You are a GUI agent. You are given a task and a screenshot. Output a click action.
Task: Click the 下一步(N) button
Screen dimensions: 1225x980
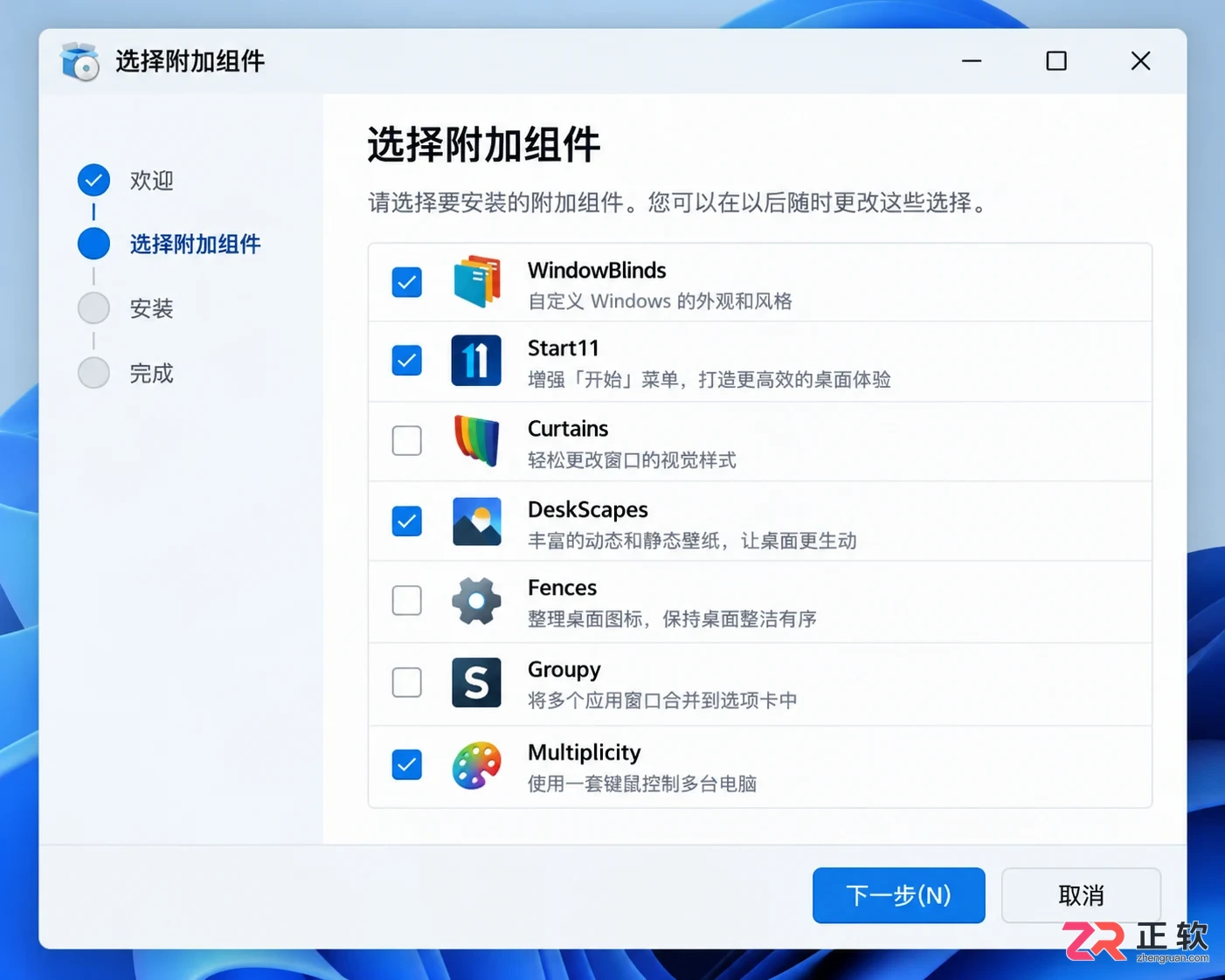pyautogui.click(x=898, y=895)
